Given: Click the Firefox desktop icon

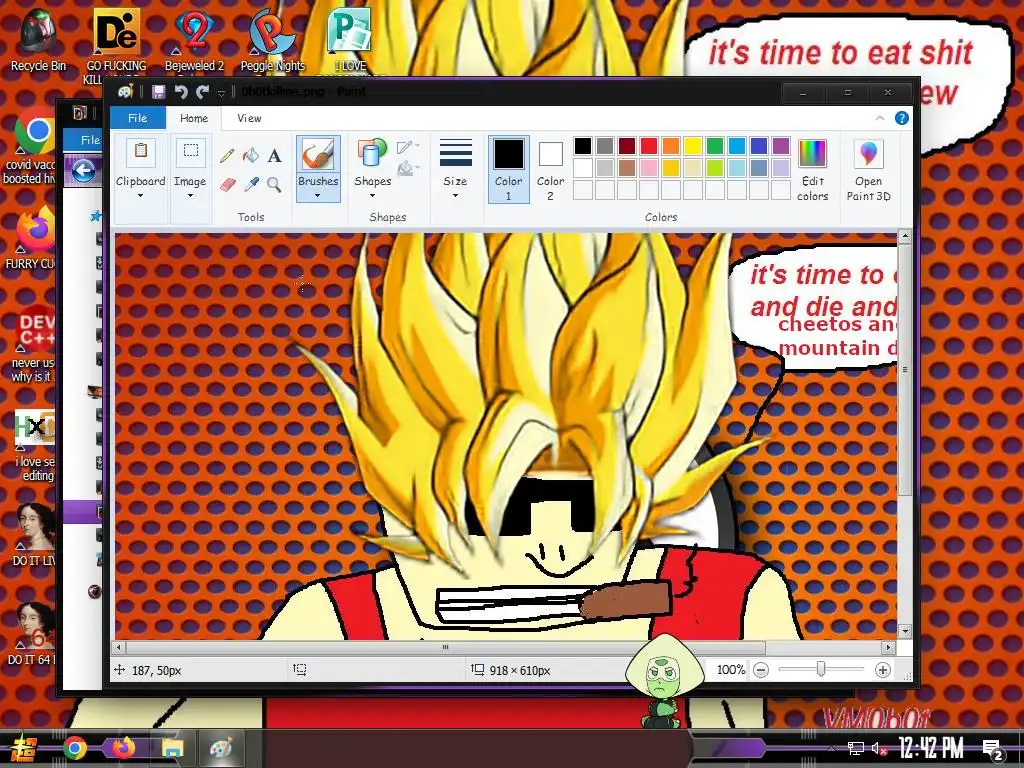Looking at the screenshot, I should pyautogui.click(x=33, y=236).
